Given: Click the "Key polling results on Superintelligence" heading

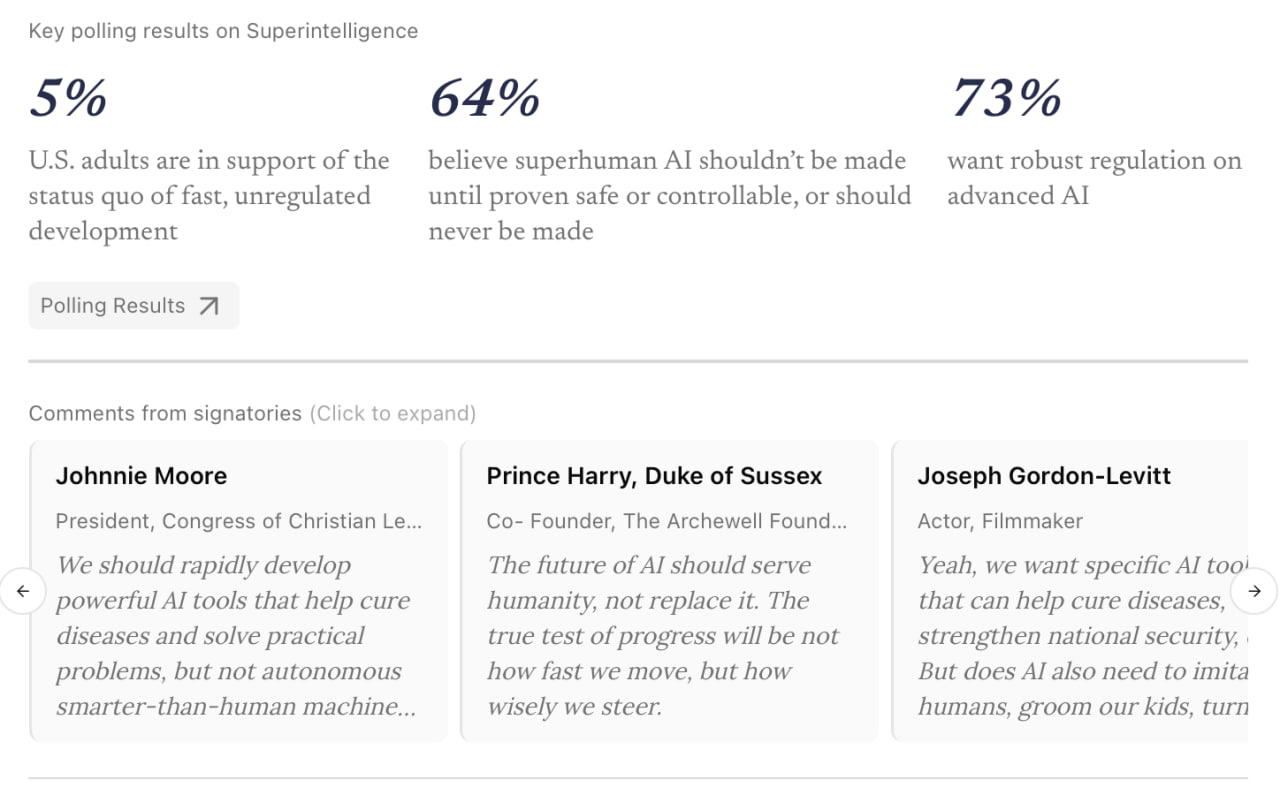Looking at the screenshot, I should 223,31.
